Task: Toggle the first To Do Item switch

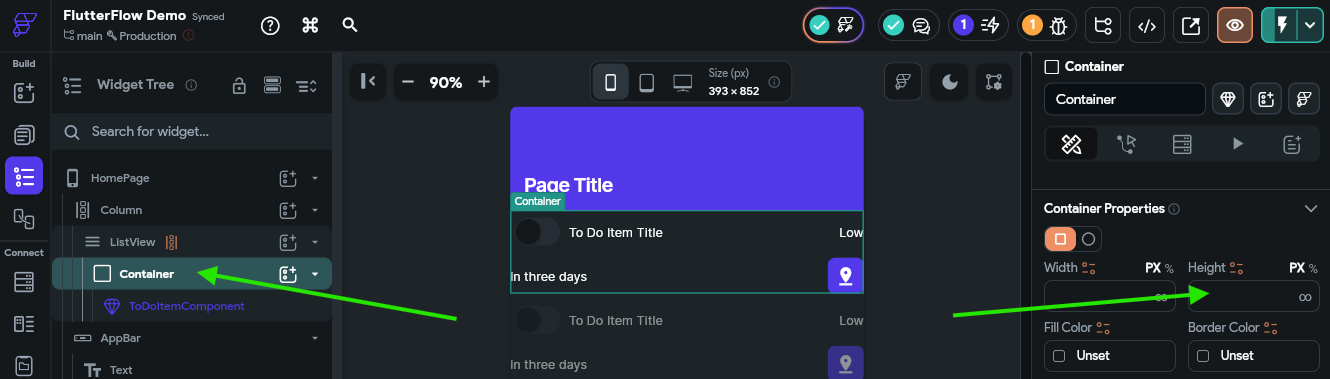Action: 537,232
